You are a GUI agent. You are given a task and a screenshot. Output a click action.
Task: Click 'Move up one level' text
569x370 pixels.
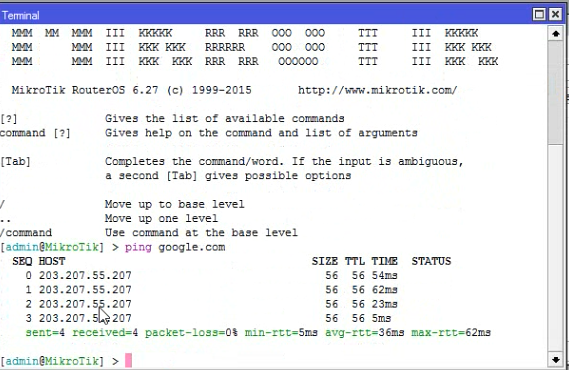tap(161, 218)
